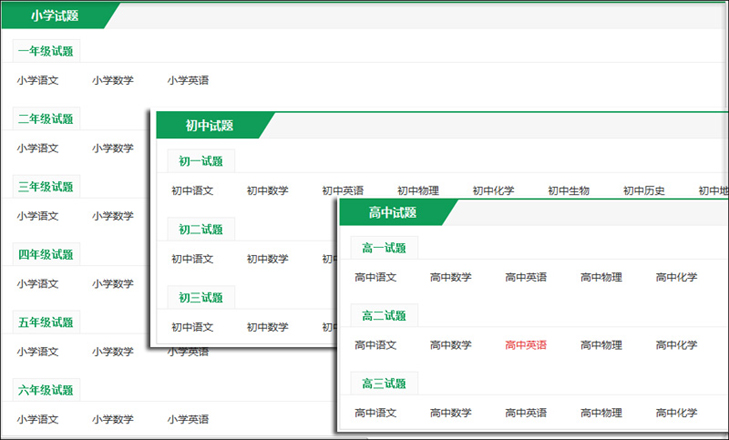Viewport: 729px width, 440px height.
Task: Open 初中历史 in the 初一试题 row
Action: click(644, 191)
